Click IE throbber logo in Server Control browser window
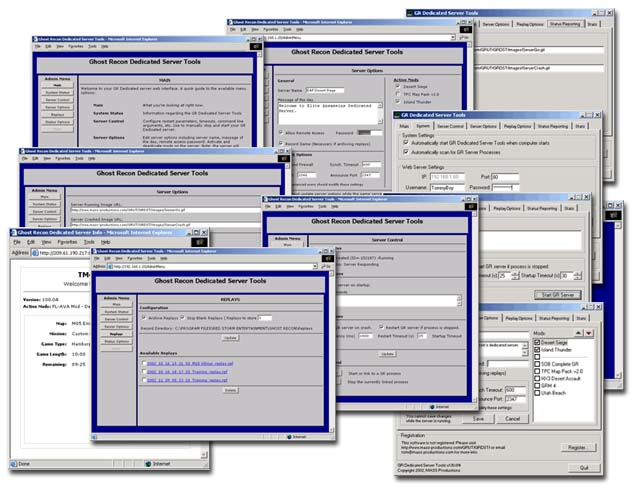The height and width of the screenshot is (489, 640). 471,207
